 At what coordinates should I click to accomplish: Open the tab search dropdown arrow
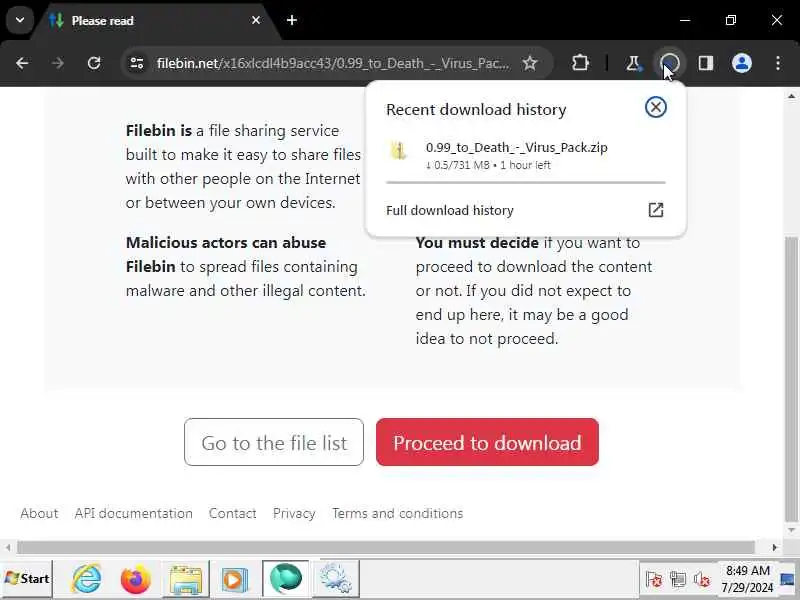[x=20, y=20]
